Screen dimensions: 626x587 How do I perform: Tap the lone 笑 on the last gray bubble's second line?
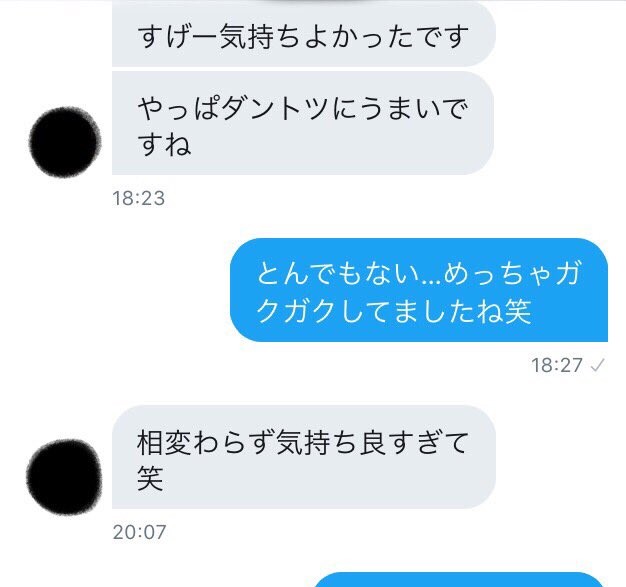(x=150, y=478)
